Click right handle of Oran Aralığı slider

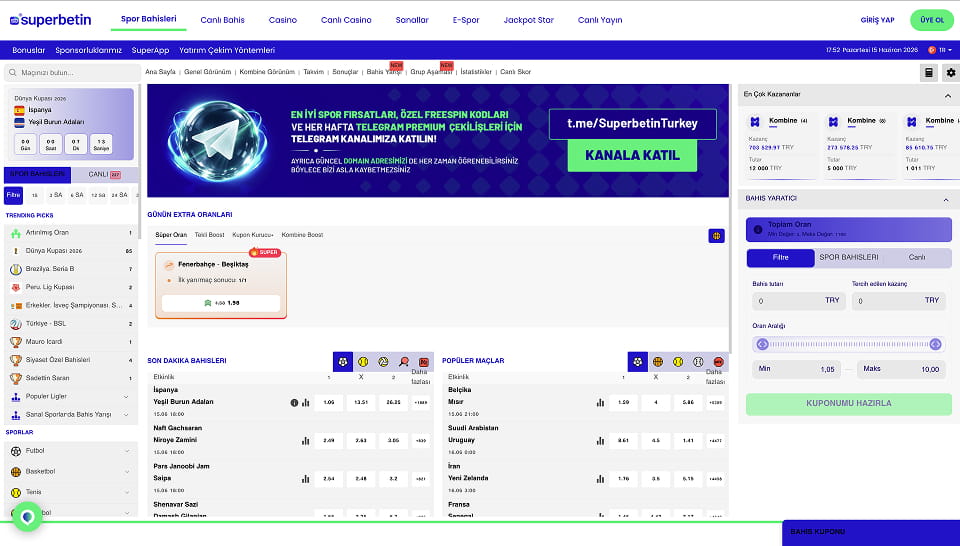point(936,345)
